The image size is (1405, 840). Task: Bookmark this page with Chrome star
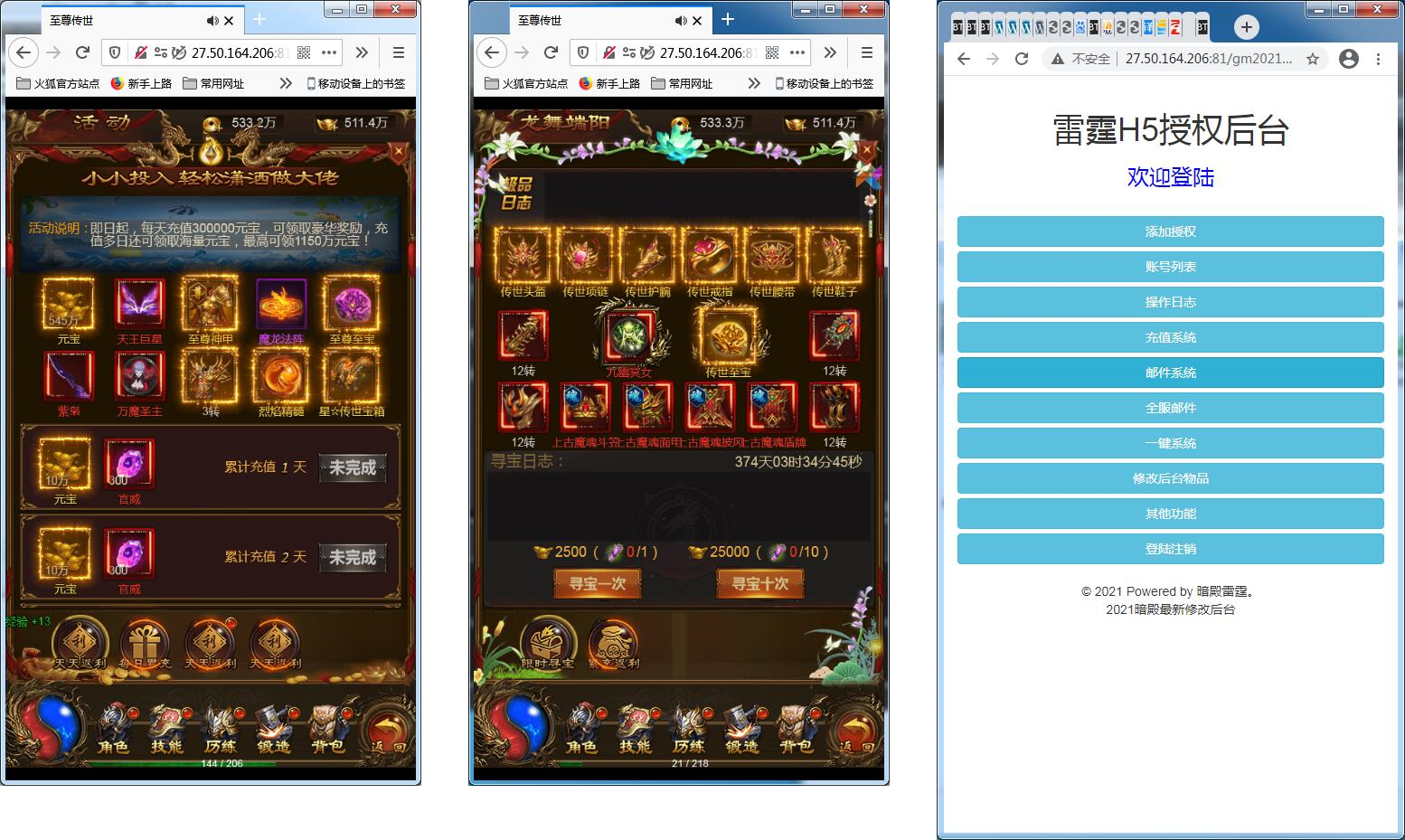coord(1313,59)
